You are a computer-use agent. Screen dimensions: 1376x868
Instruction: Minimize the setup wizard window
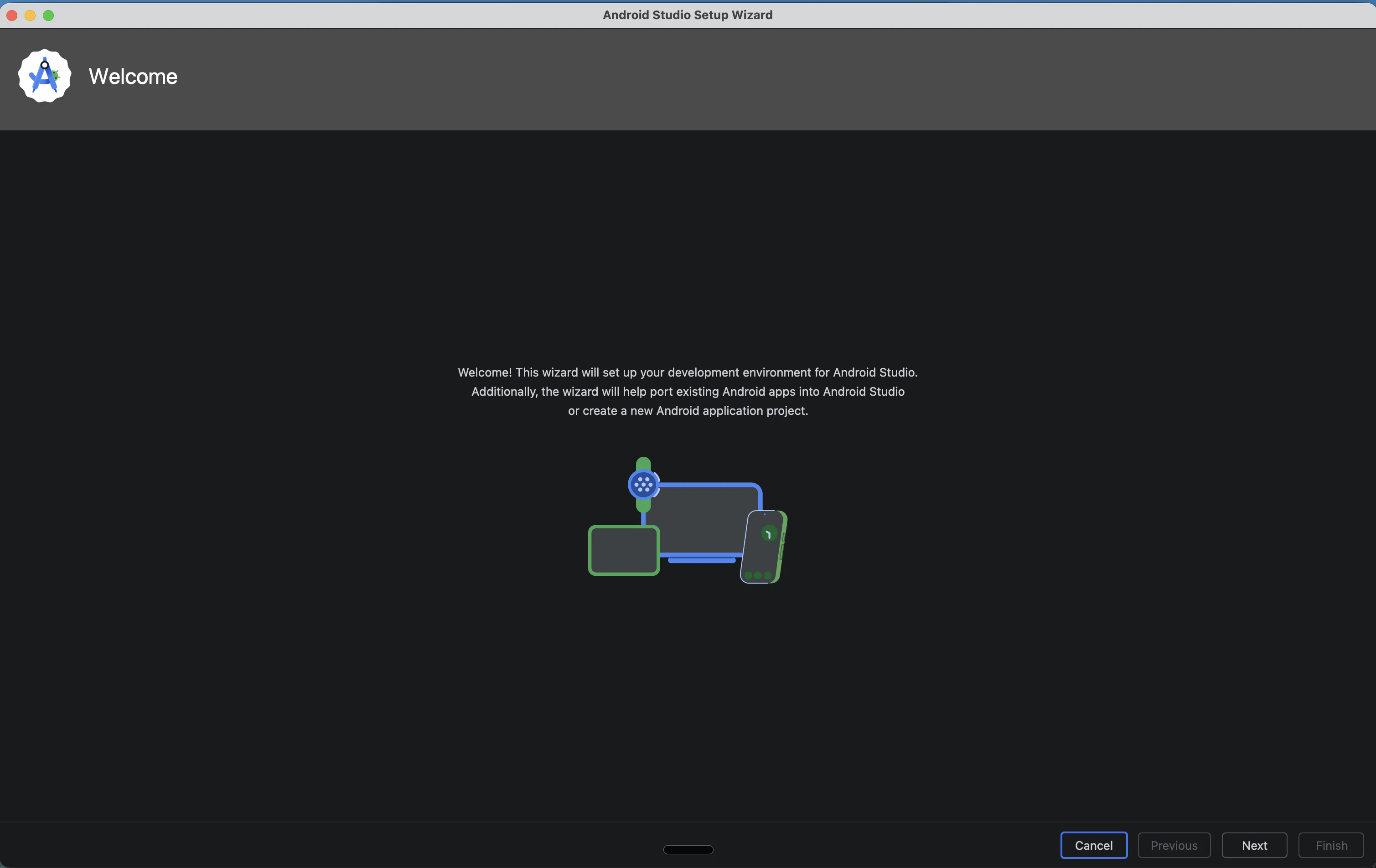(30, 15)
